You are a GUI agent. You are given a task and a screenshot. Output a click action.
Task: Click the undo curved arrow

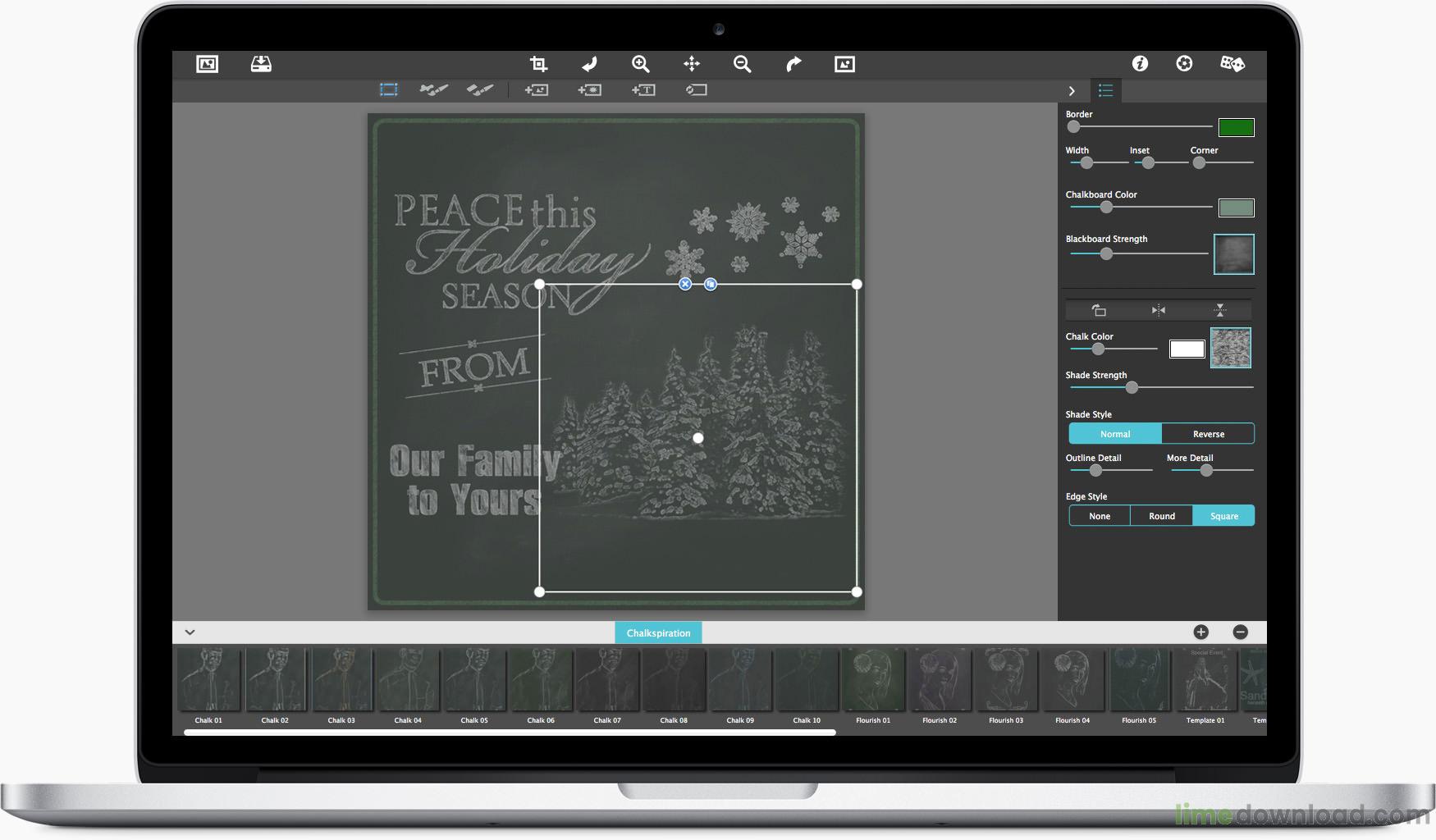click(x=589, y=64)
